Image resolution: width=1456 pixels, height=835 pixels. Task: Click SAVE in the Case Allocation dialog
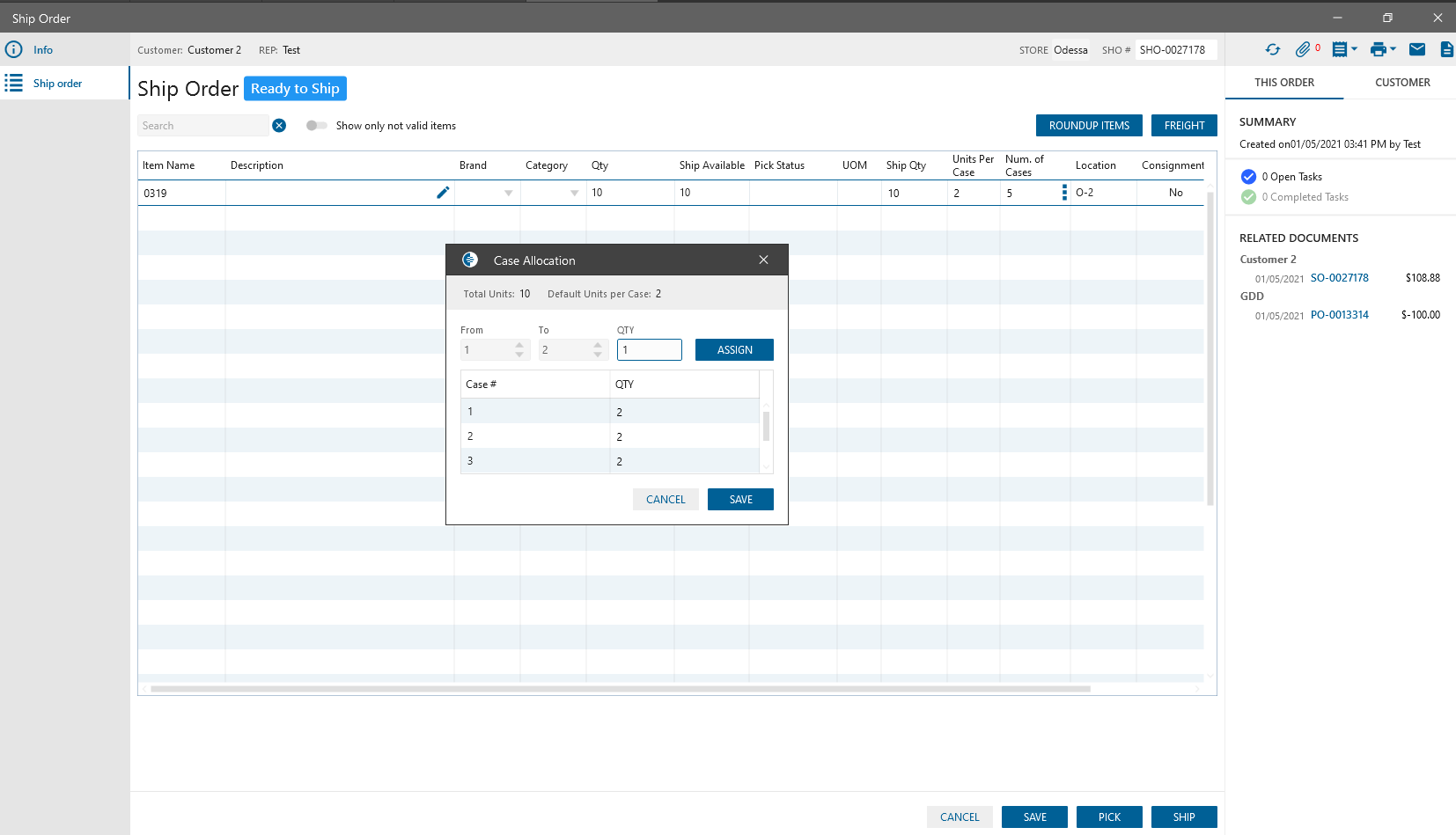pos(740,500)
